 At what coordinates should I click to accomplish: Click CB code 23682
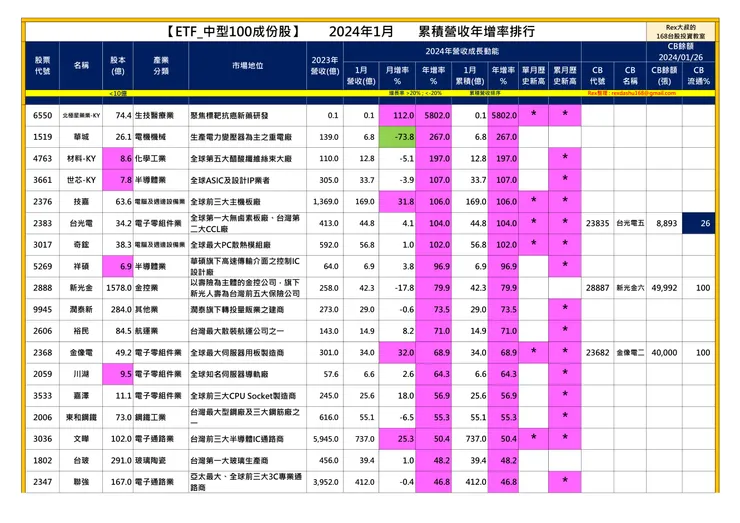point(597,353)
